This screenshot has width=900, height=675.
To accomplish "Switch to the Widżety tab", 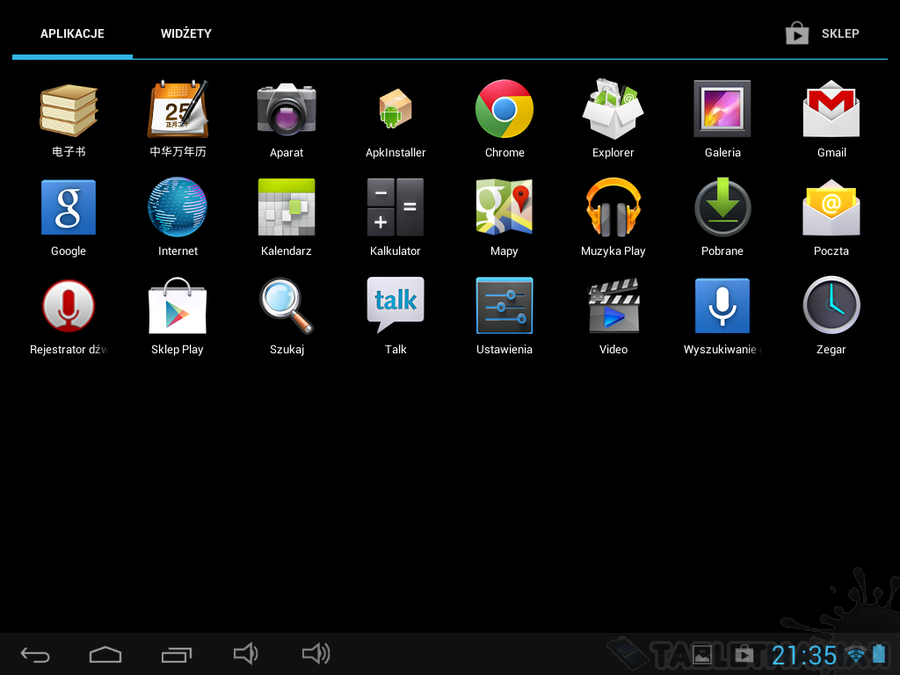I will (186, 34).
